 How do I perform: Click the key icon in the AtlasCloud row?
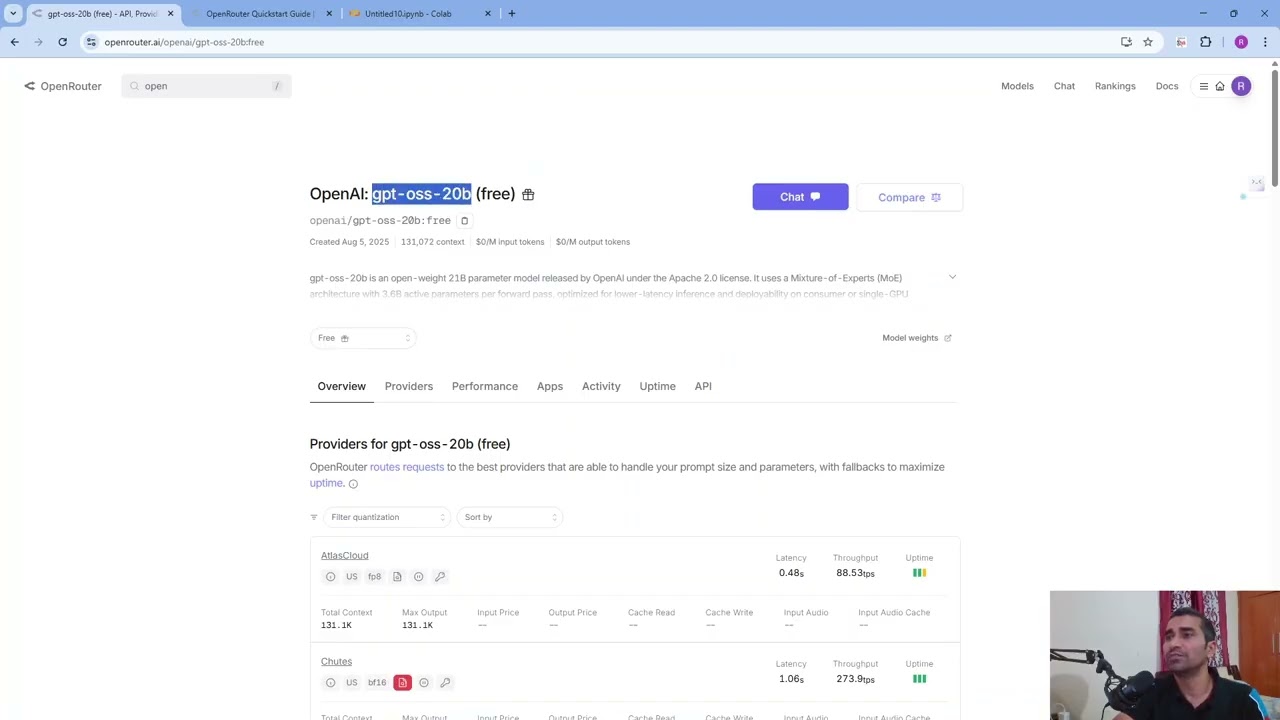[x=440, y=577]
